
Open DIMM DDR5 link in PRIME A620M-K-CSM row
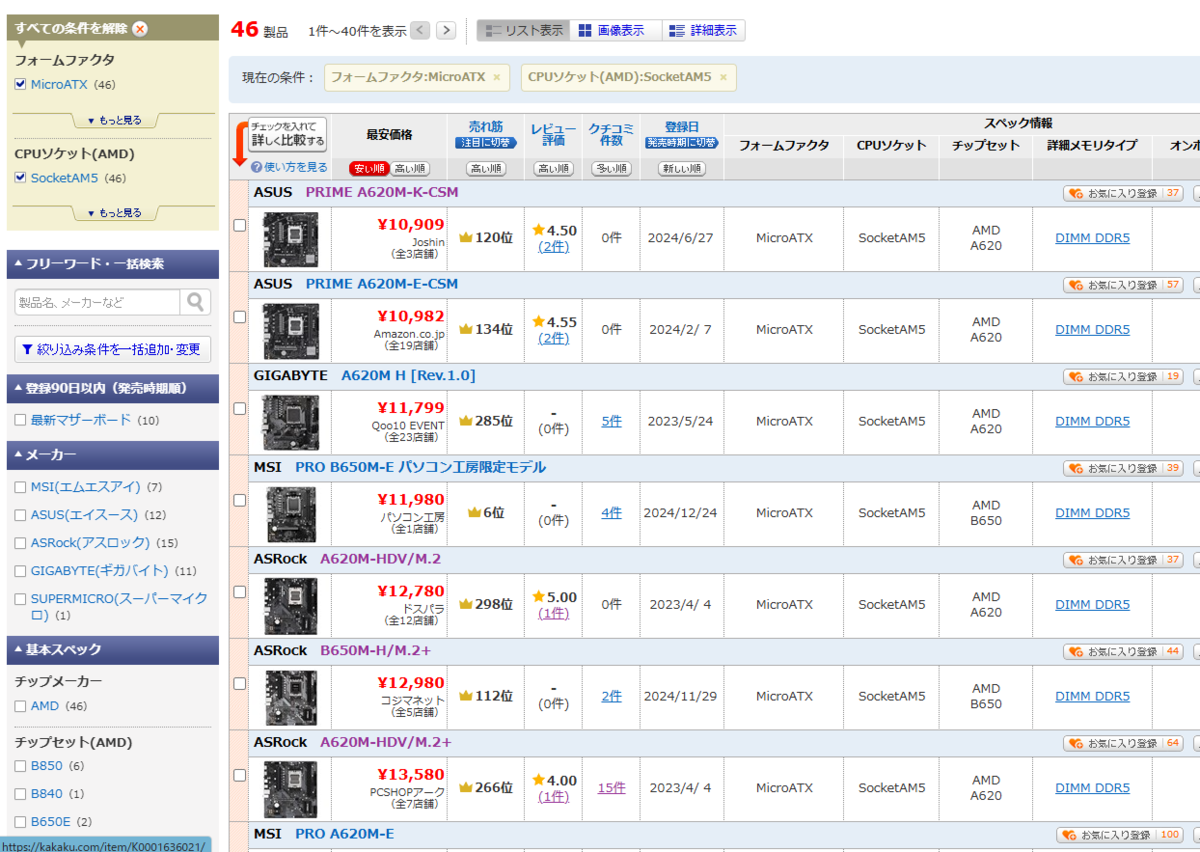1092,238
